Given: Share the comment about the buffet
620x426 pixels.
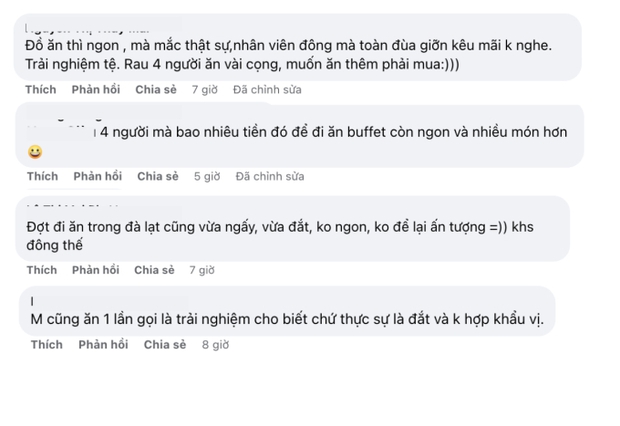Looking at the screenshot, I should tap(158, 177).
